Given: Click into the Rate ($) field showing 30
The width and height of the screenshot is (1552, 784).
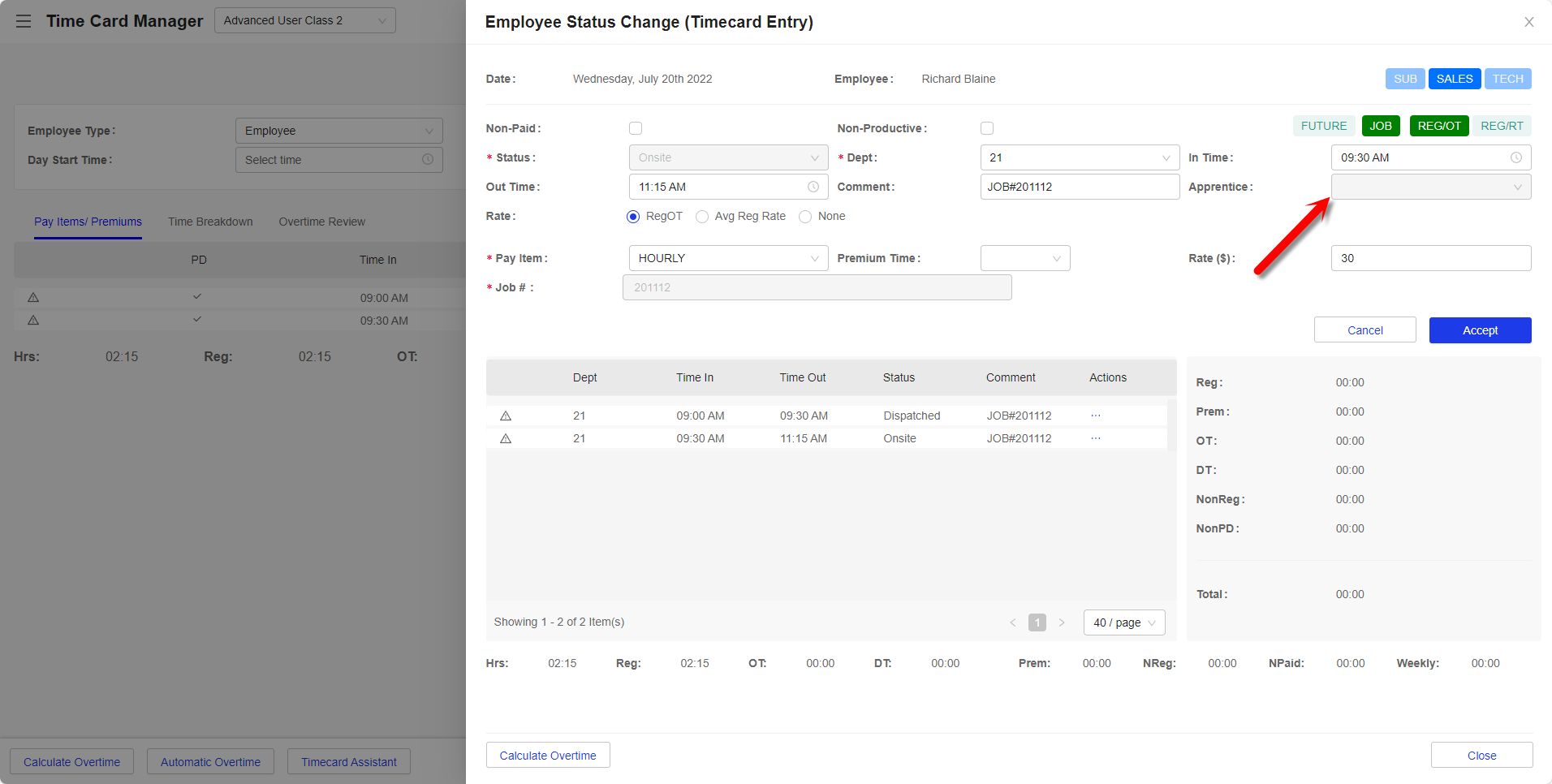Looking at the screenshot, I should click(x=1431, y=258).
